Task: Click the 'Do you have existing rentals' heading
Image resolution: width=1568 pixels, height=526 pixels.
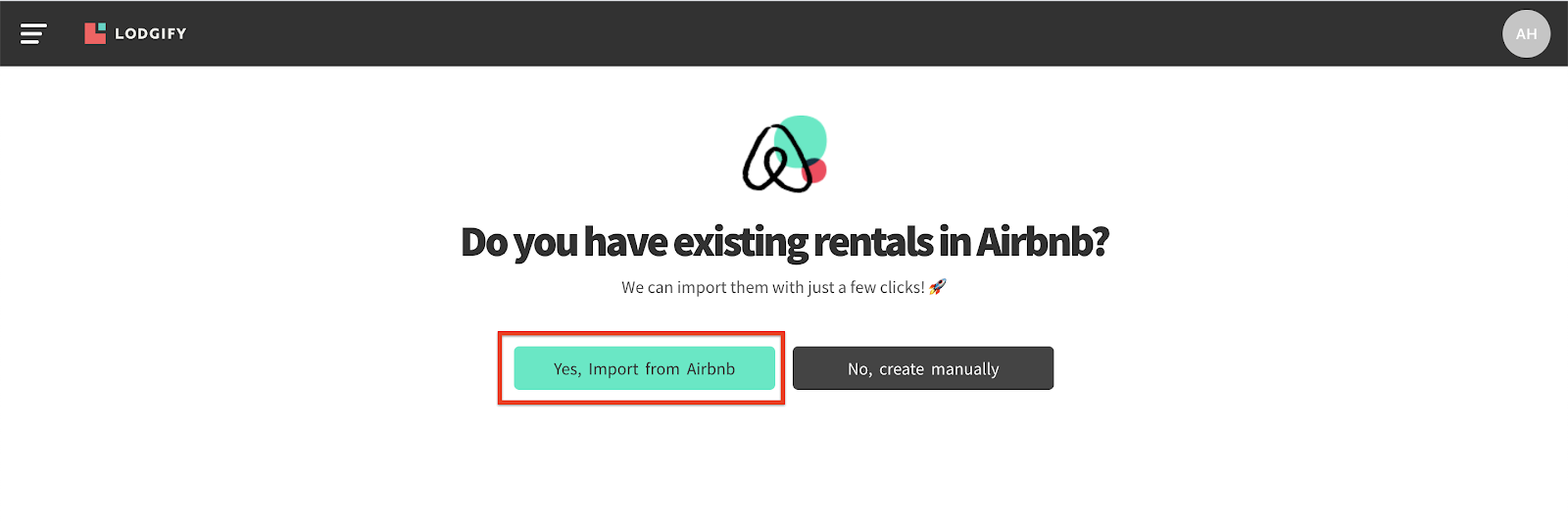Action: click(784, 242)
